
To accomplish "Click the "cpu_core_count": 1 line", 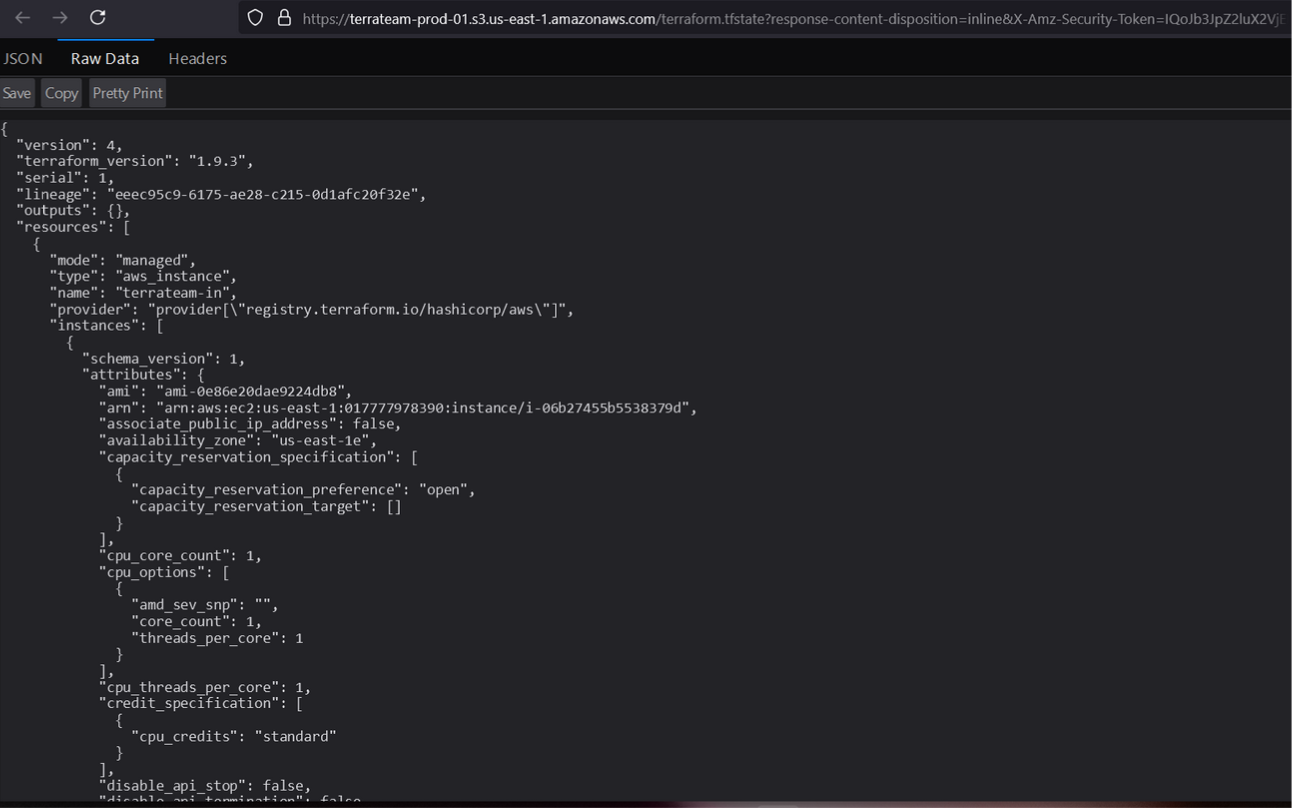I will click(180, 555).
